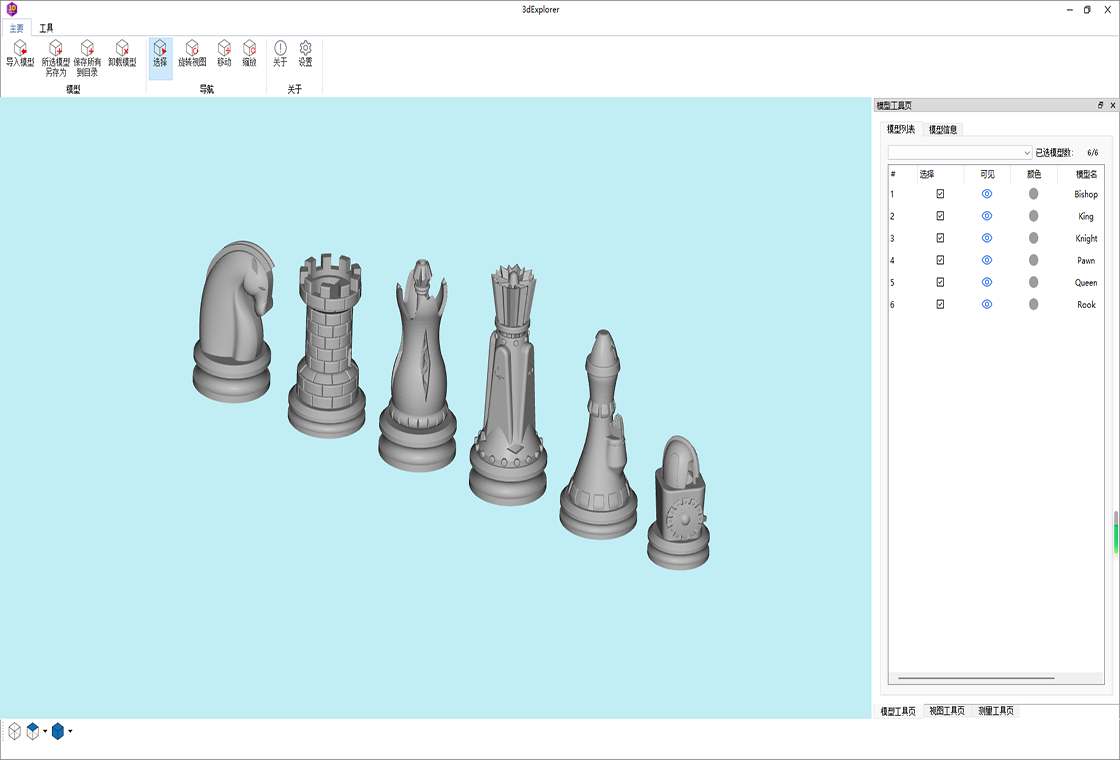Viewport: 1120px width, 760px height.
Task: Hide the King model via eye icon
Action: coord(987,216)
